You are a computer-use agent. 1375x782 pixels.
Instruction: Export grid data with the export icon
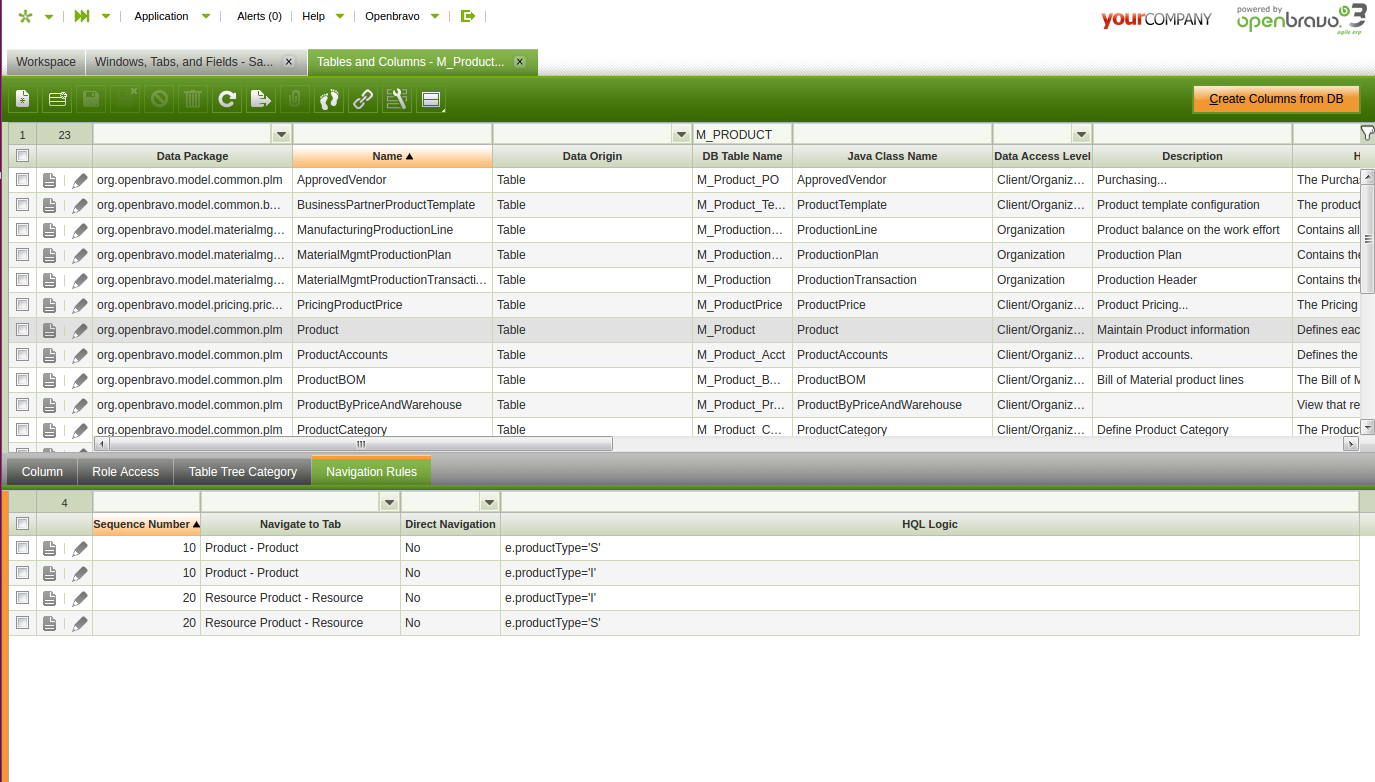click(260, 99)
